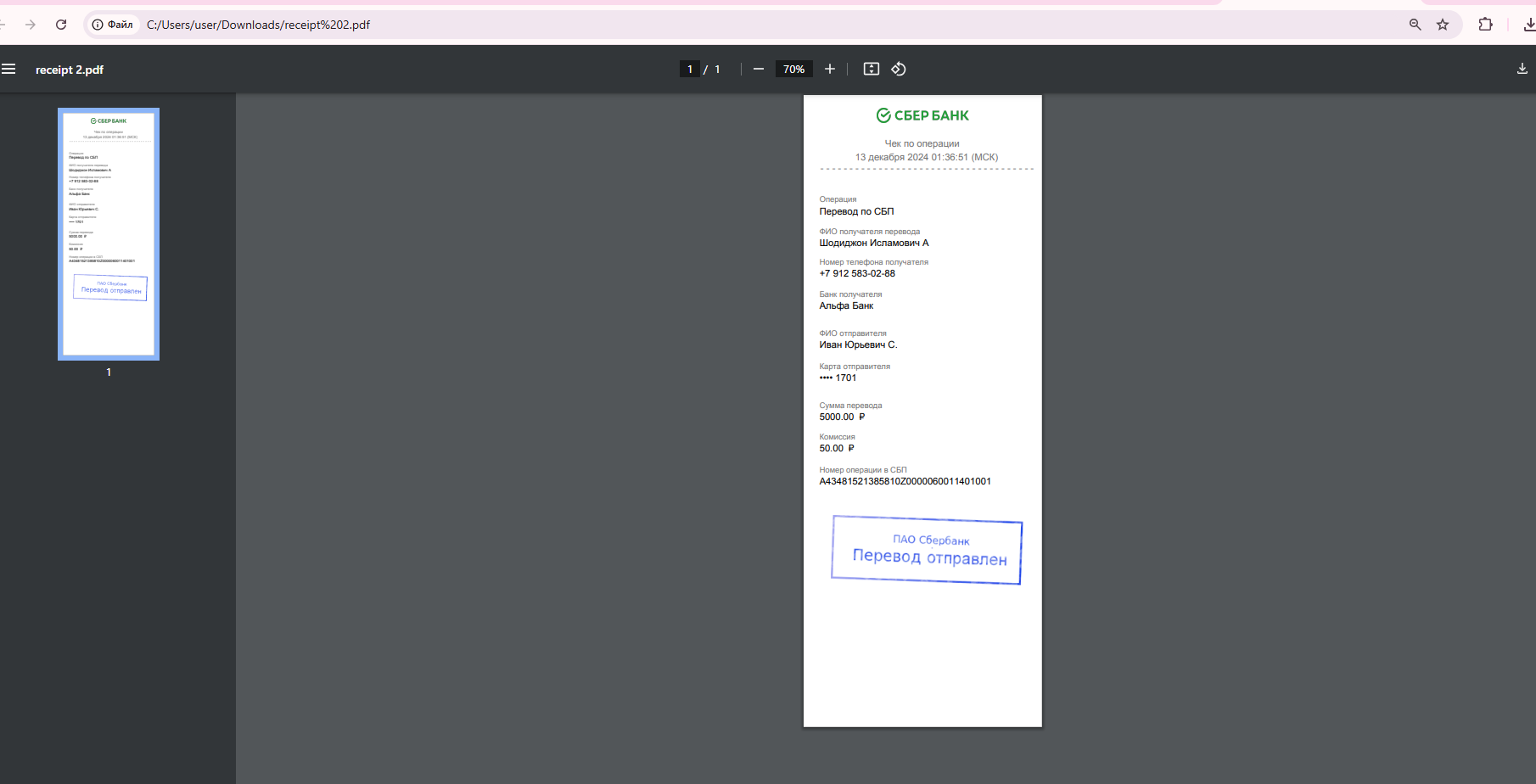1536x784 pixels.
Task: Click the Банк получателя label
Action: (x=850, y=294)
